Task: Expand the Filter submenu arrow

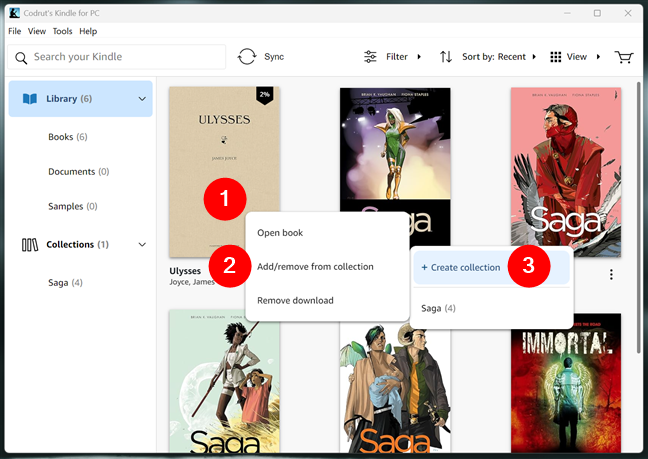Action: tap(419, 57)
